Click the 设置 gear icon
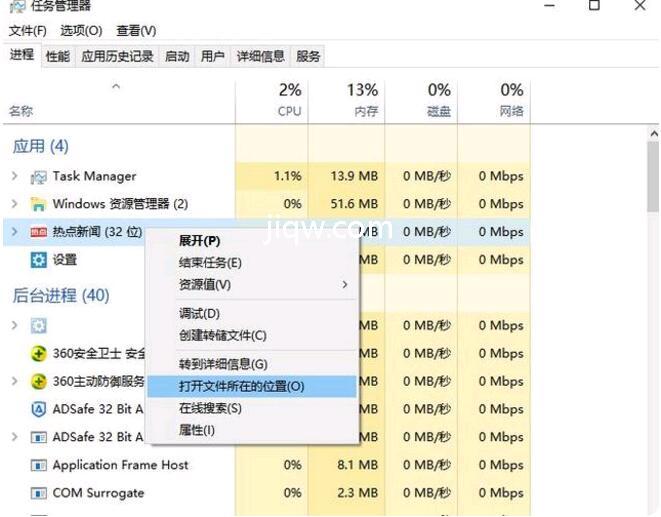The image size is (661, 517). (x=39, y=260)
